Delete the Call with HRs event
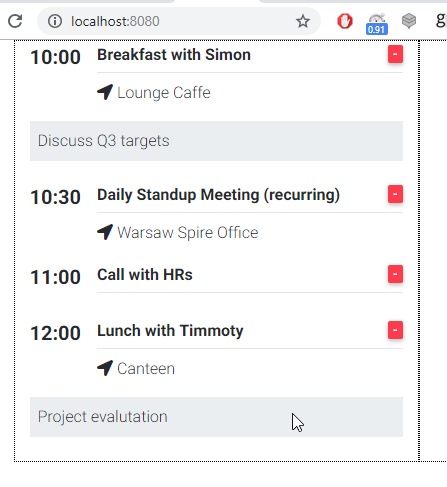Viewport: 447px width, 487px height. (x=395, y=274)
